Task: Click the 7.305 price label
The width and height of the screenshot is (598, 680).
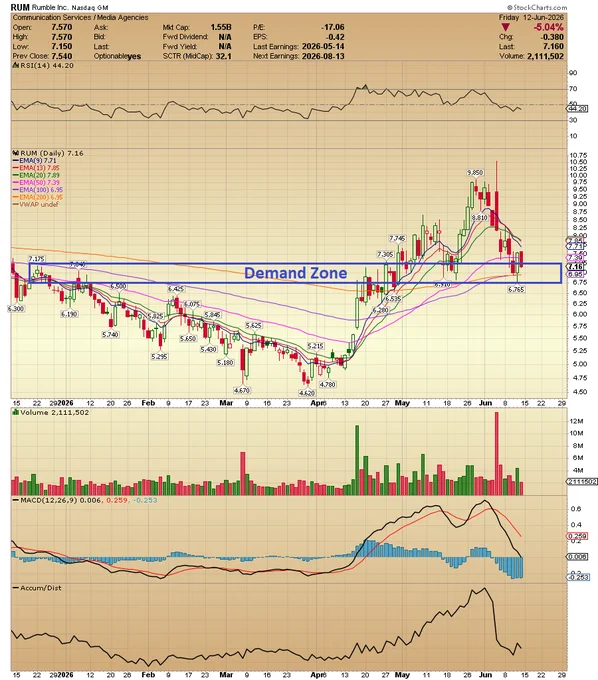Action: point(385,255)
